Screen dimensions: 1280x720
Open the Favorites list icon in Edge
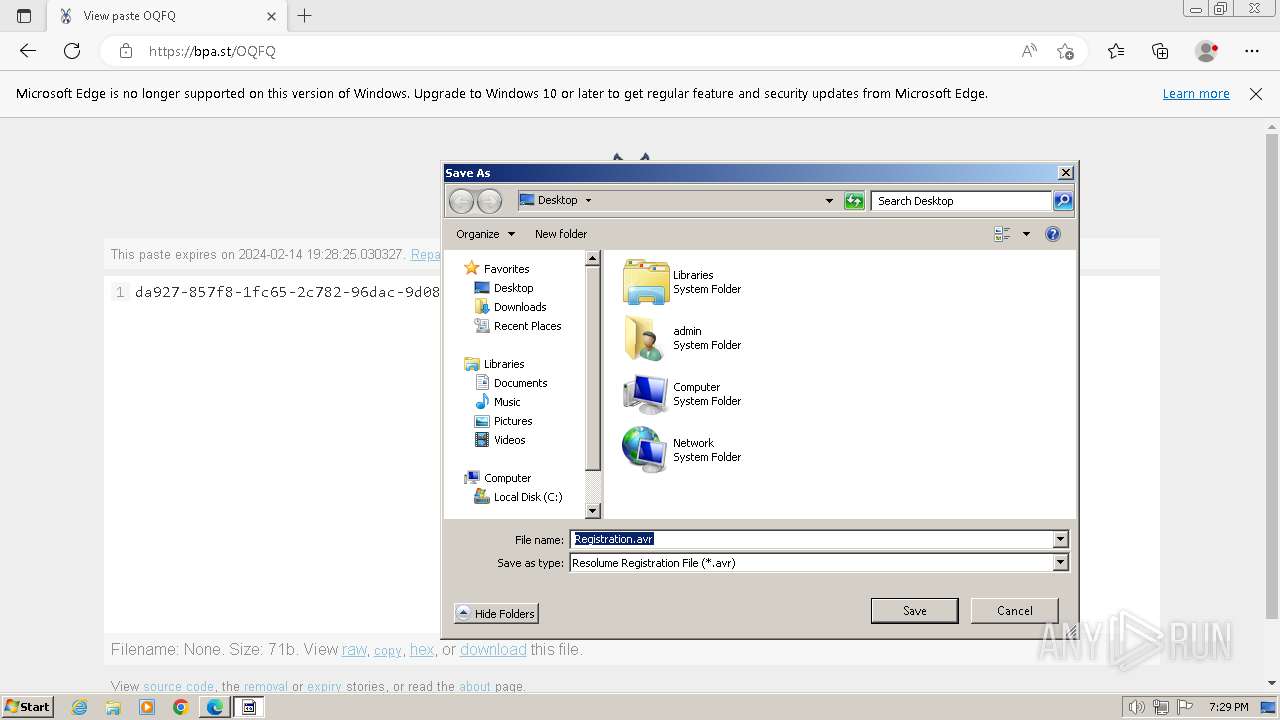point(1116,51)
